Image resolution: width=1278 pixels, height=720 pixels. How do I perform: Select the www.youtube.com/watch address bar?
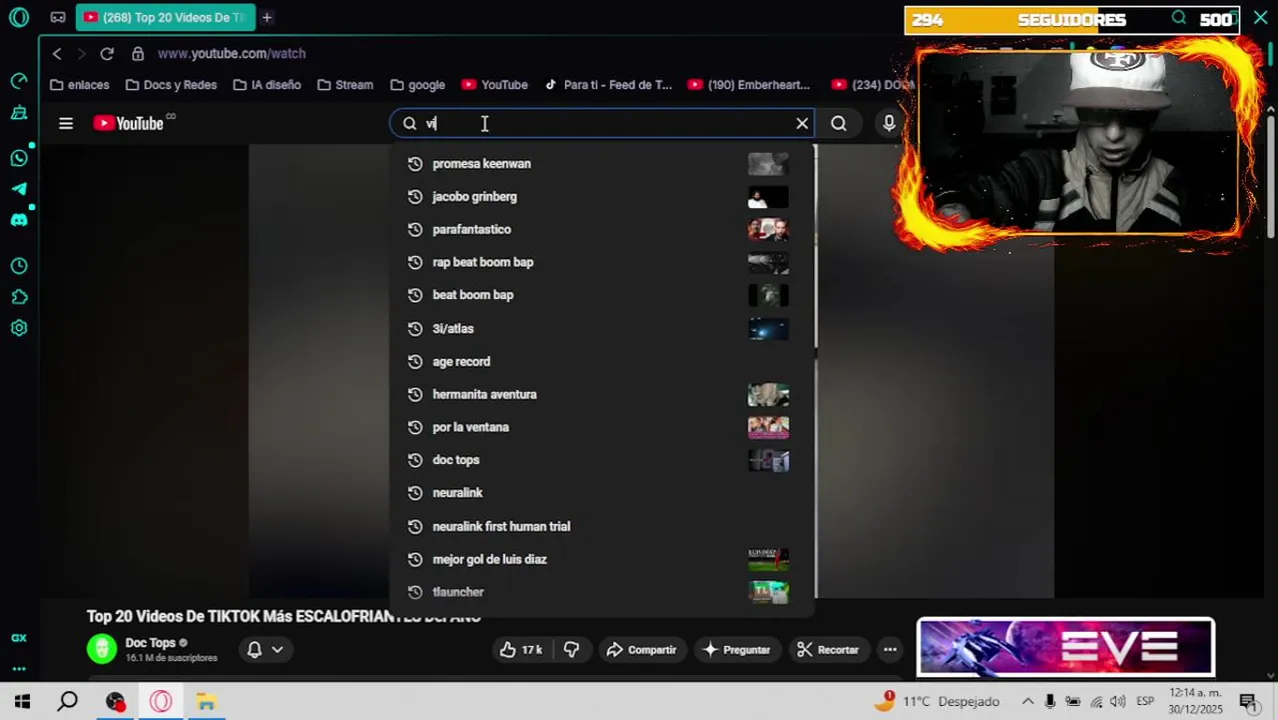click(231, 53)
